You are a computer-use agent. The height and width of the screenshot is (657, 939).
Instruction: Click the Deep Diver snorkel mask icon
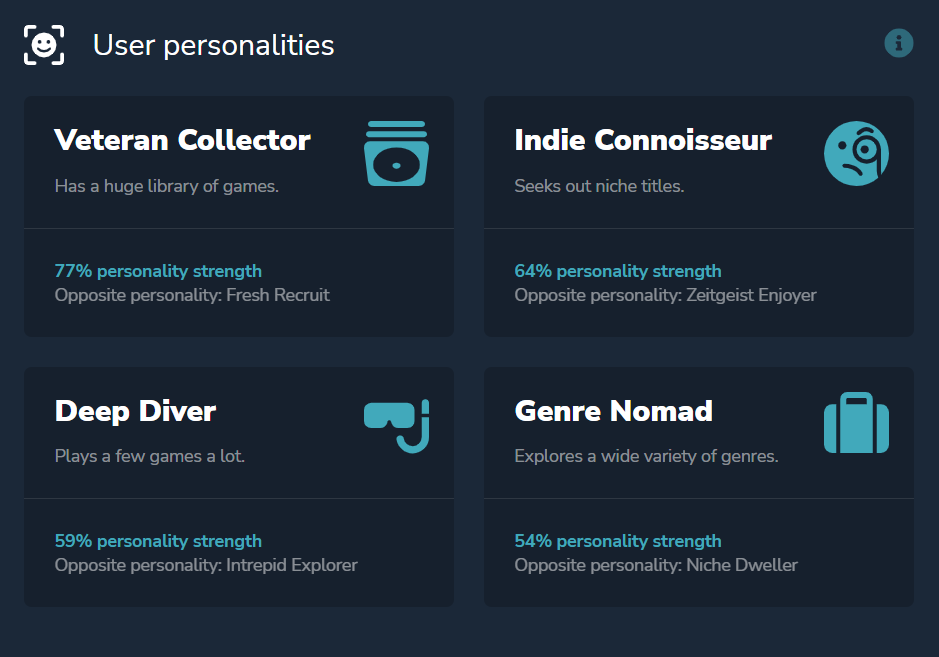click(396, 425)
